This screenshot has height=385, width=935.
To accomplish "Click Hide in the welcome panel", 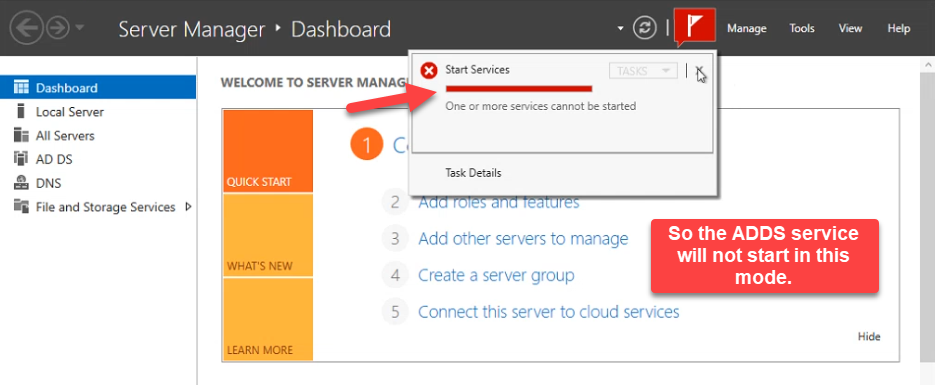I will [869, 337].
